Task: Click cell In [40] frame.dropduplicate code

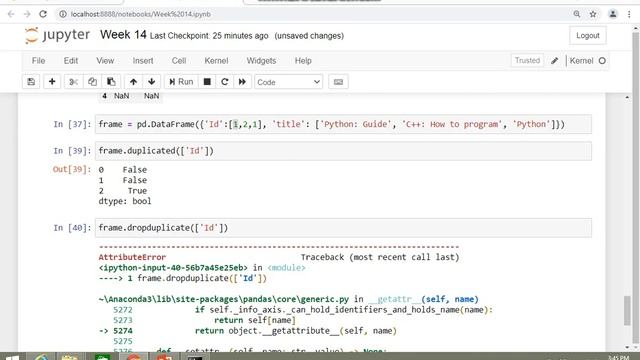Action: tap(343, 228)
